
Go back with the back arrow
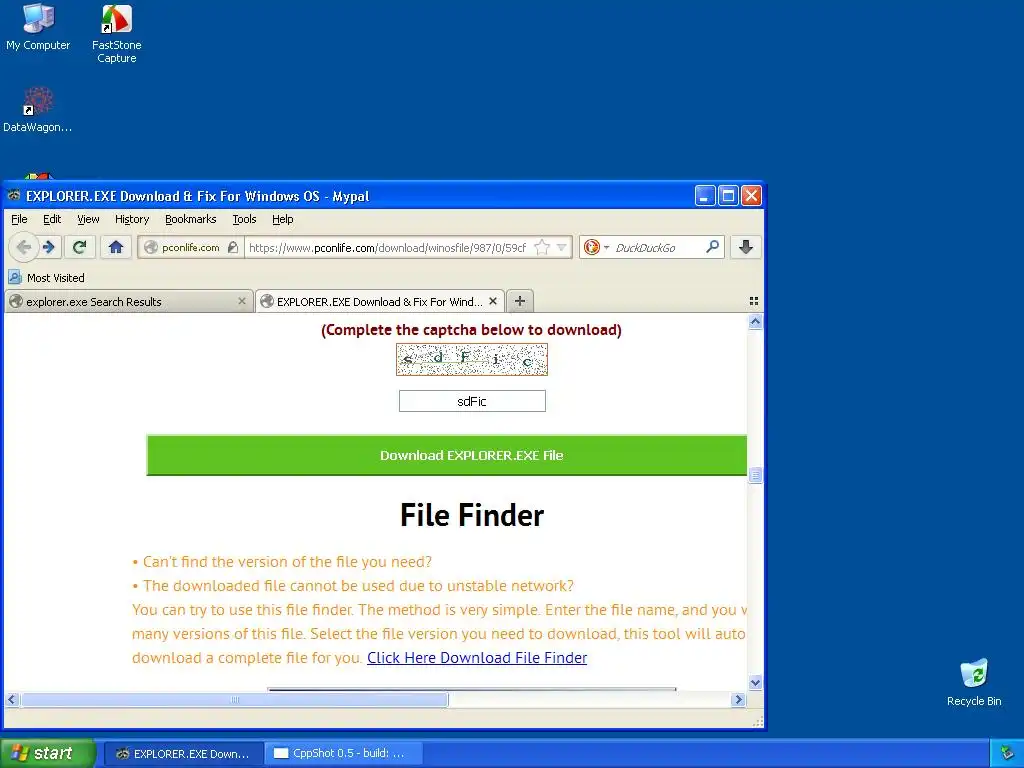24,248
